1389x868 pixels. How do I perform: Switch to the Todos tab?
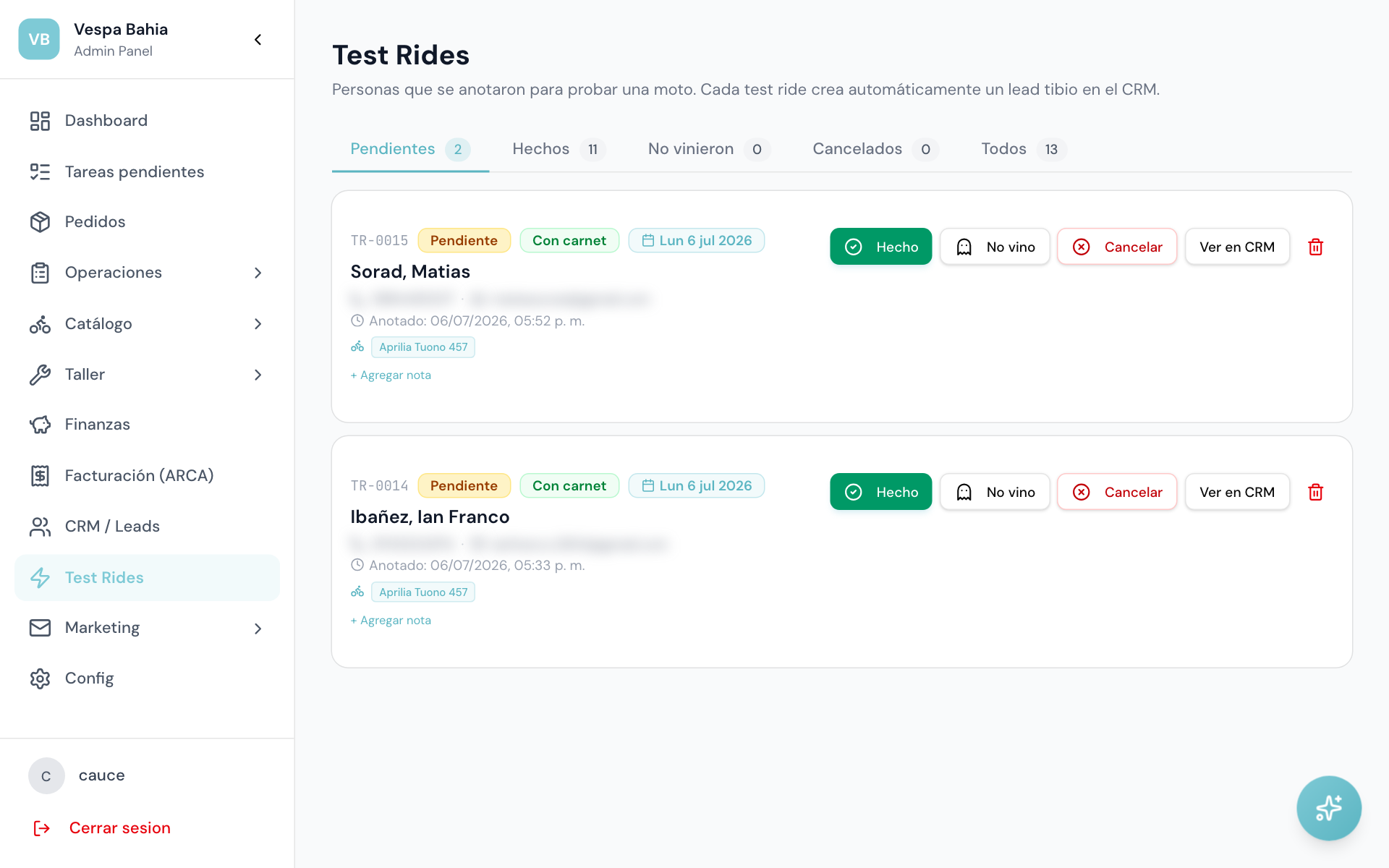[1023, 149]
